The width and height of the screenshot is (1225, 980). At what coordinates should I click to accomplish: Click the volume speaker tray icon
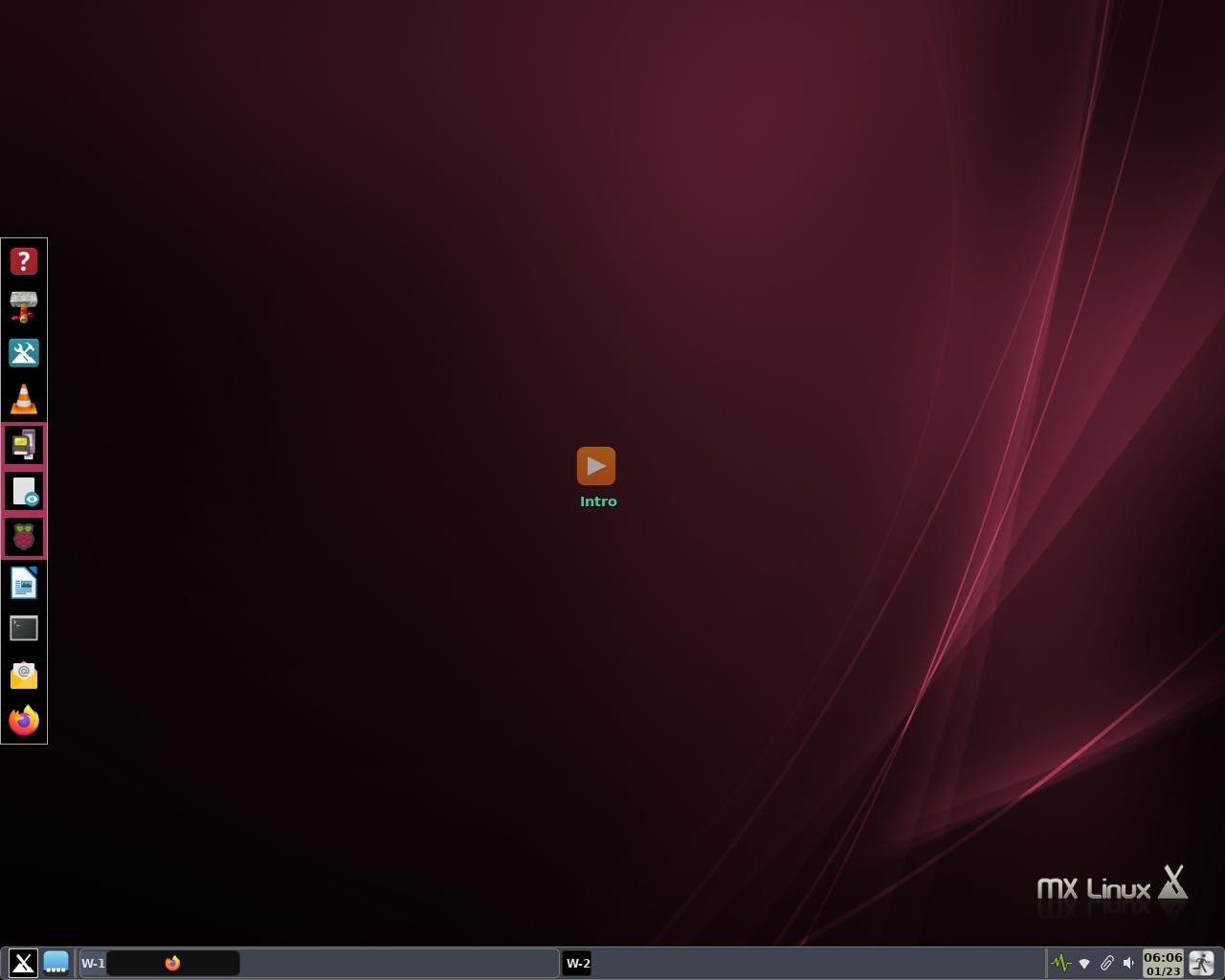click(1128, 963)
